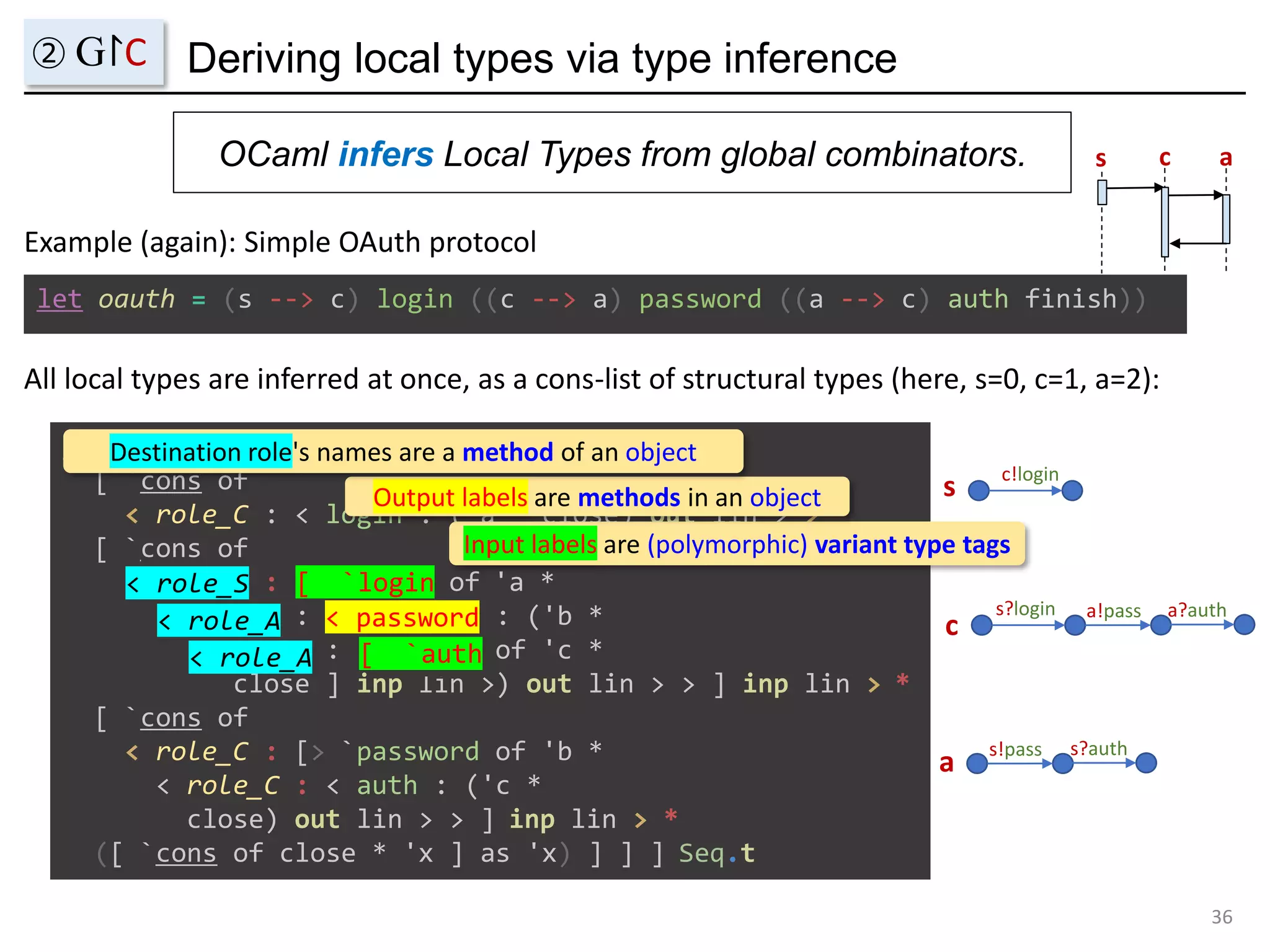Click the activation bar on lifeline a
The image size is (1270, 952).
pyautogui.click(x=1226, y=219)
